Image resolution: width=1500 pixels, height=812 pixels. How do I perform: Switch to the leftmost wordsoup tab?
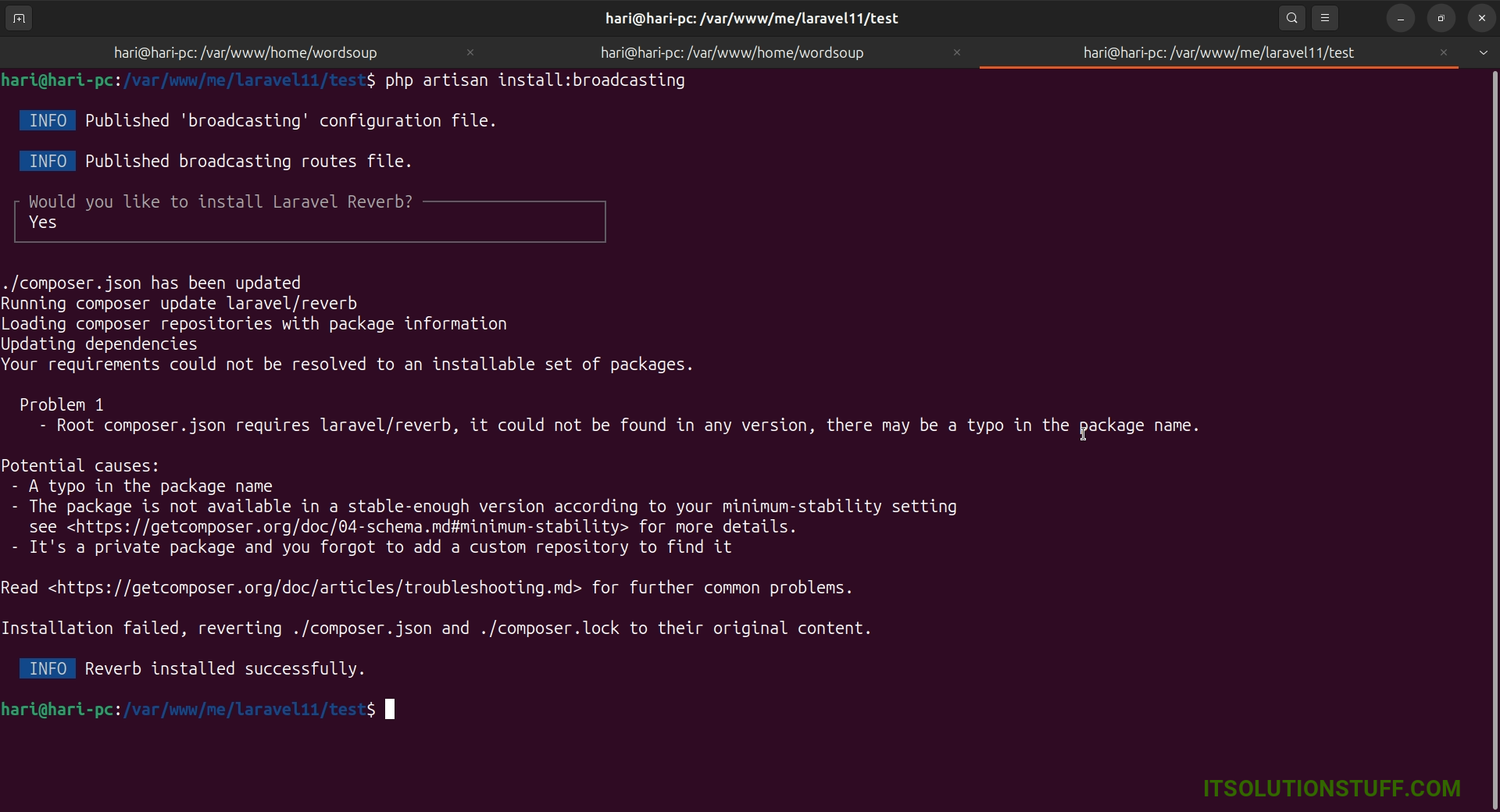(x=245, y=52)
